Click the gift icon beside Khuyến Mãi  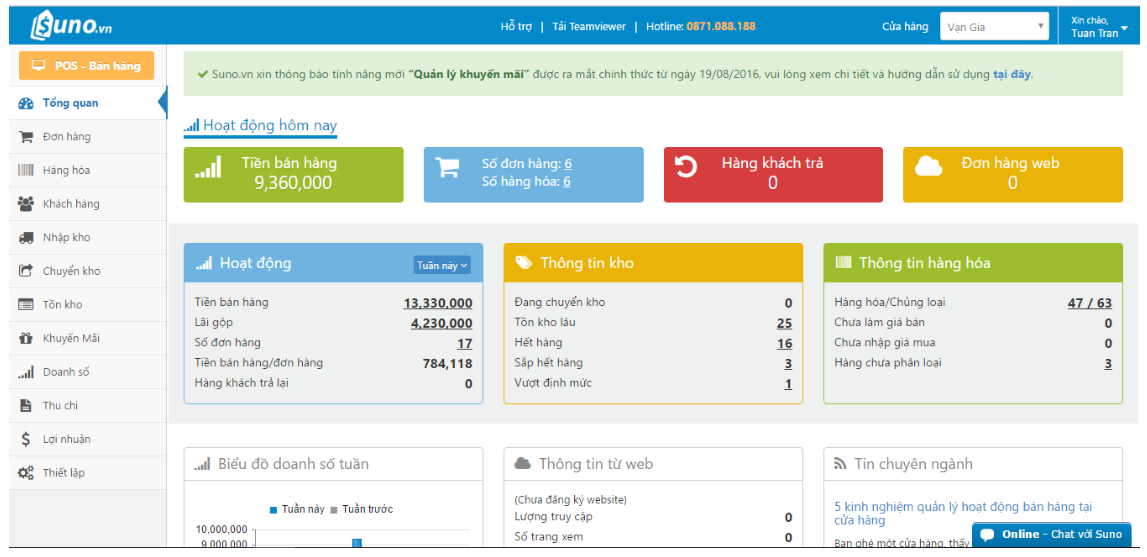(26, 339)
